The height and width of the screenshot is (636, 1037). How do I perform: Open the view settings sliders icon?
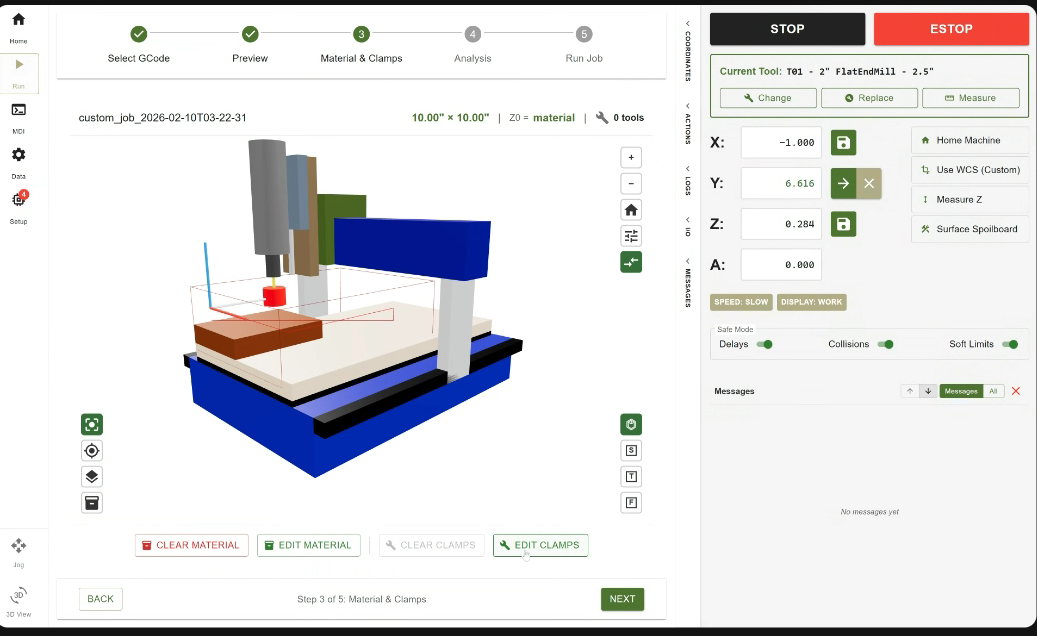pos(631,236)
